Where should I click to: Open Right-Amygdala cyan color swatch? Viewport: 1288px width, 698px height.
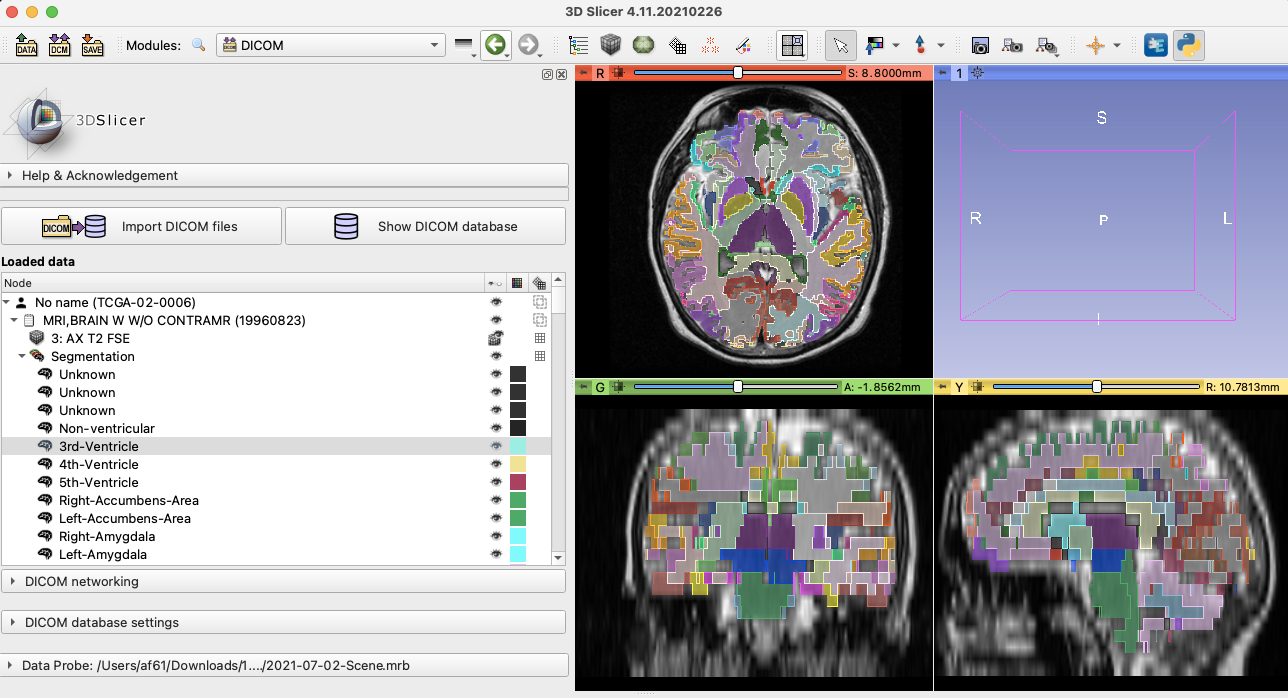pyautogui.click(x=518, y=536)
